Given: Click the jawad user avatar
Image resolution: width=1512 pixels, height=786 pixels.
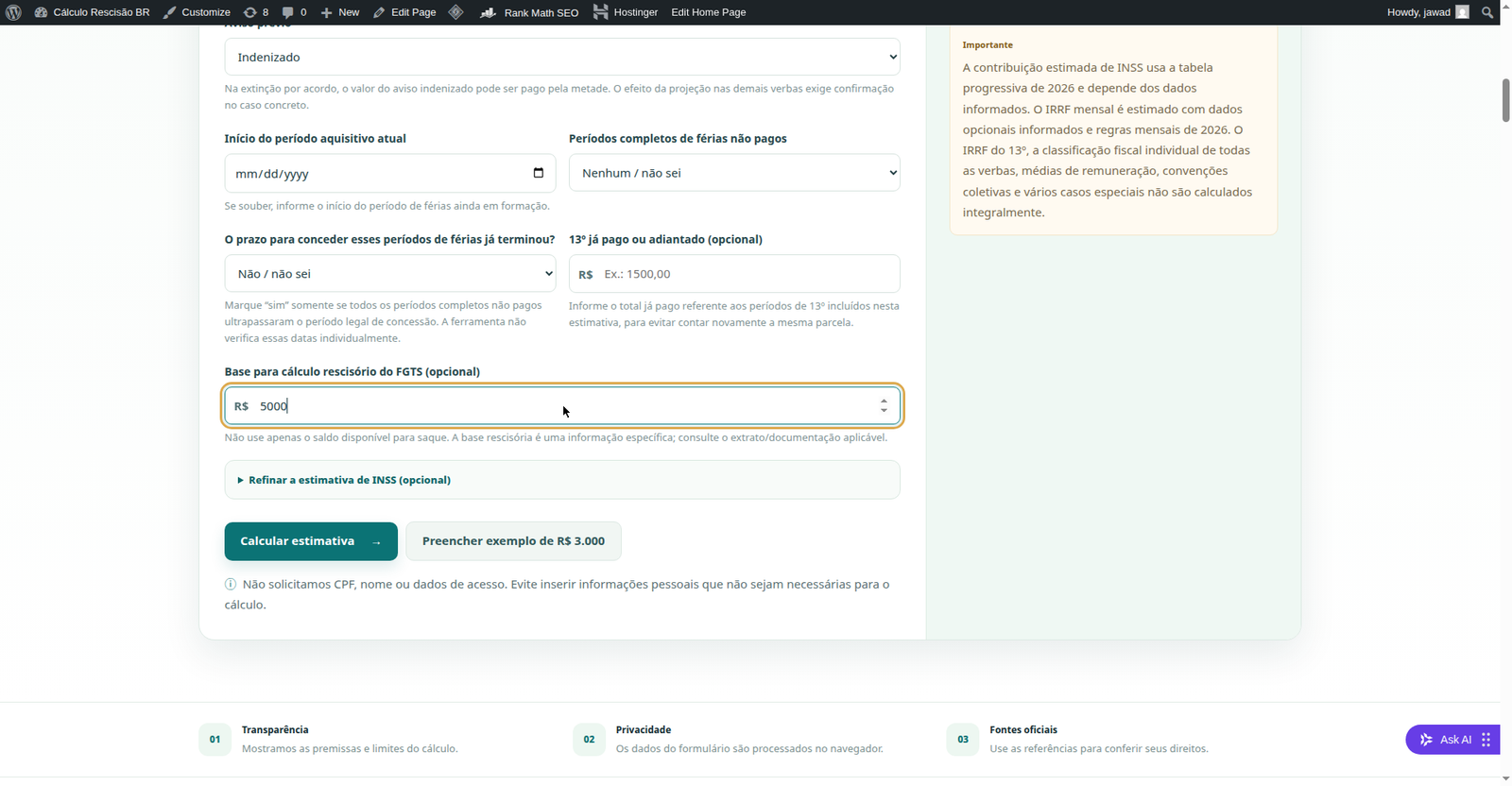Looking at the screenshot, I should coord(1462,12).
